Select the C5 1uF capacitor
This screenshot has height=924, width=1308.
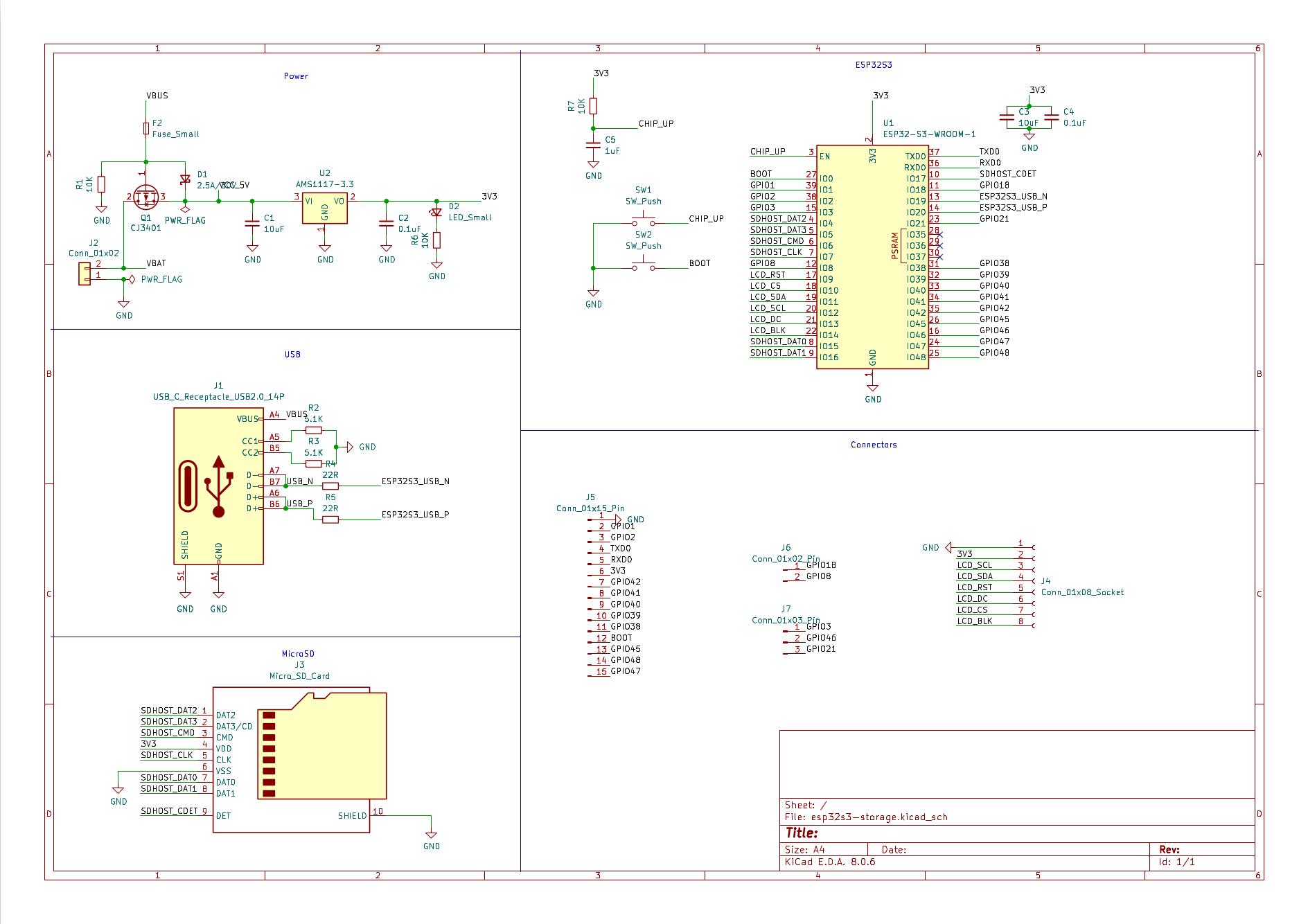[x=593, y=145]
